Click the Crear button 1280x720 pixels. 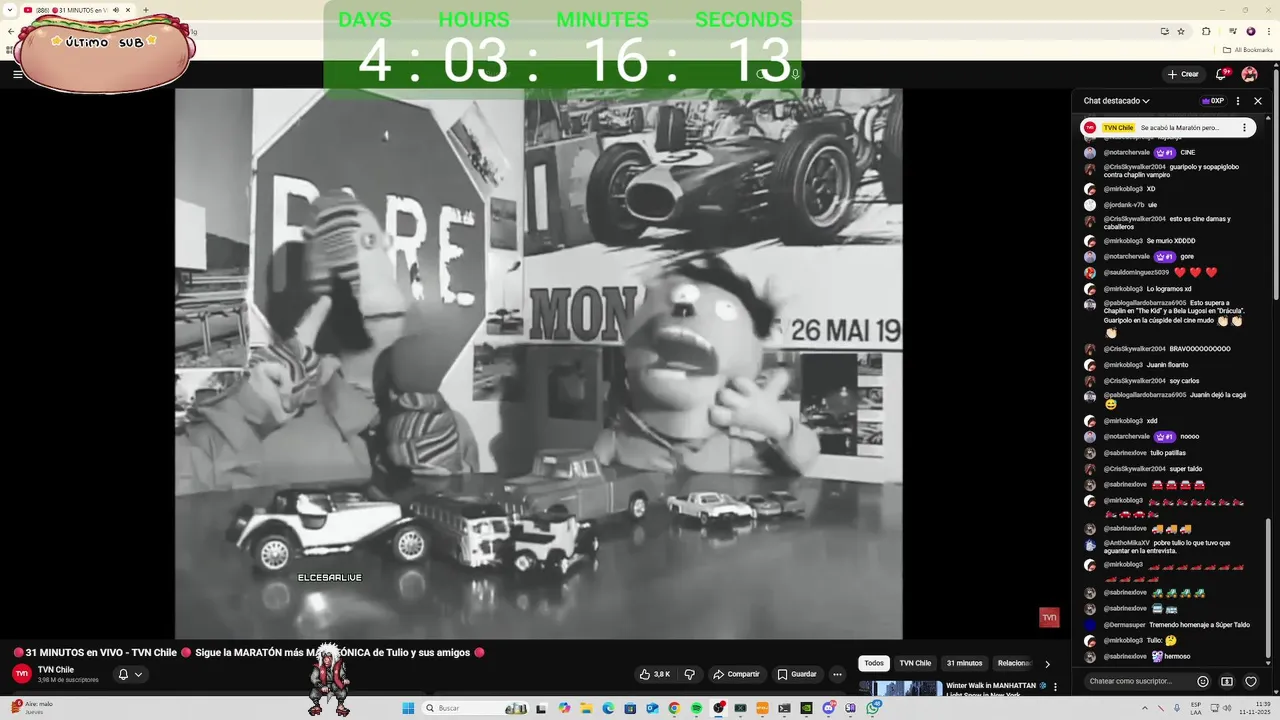1182,74
